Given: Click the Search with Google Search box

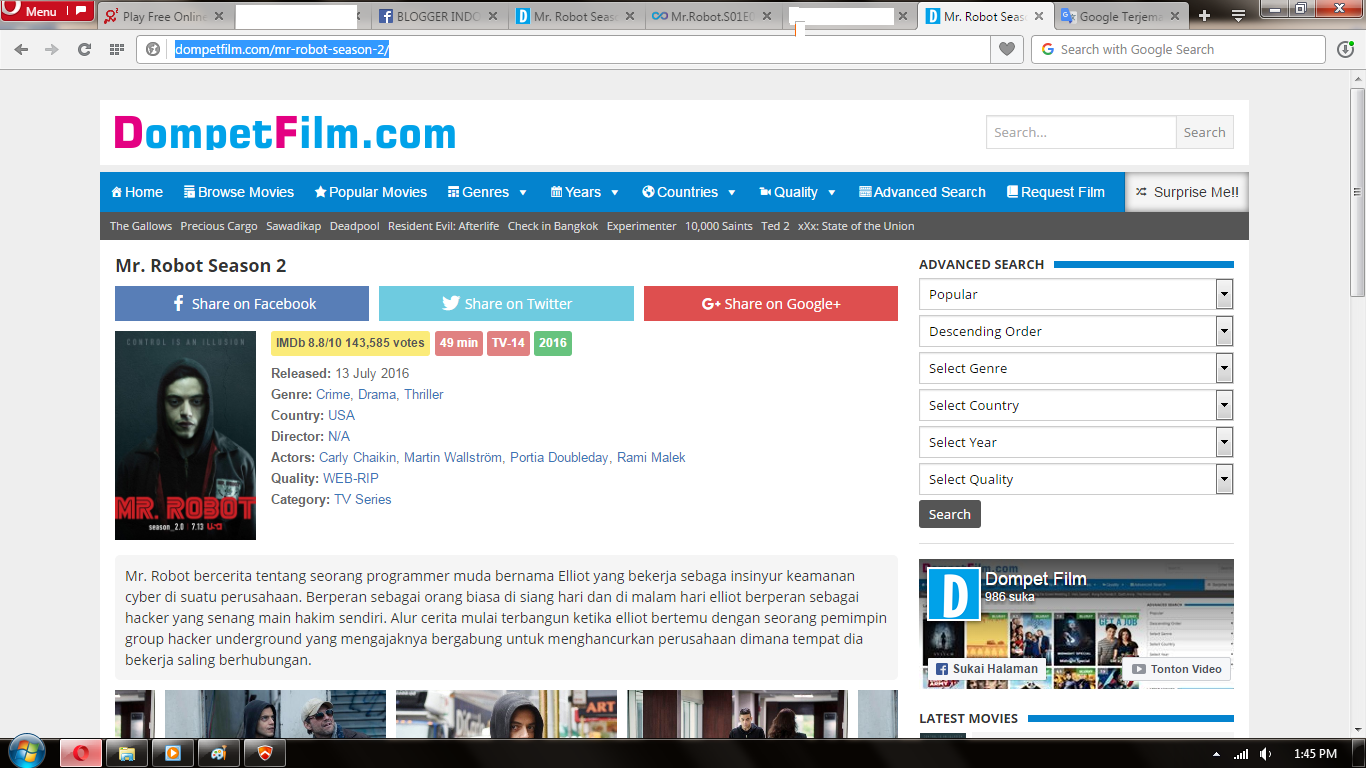Looking at the screenshot, I should point(1180,49).
